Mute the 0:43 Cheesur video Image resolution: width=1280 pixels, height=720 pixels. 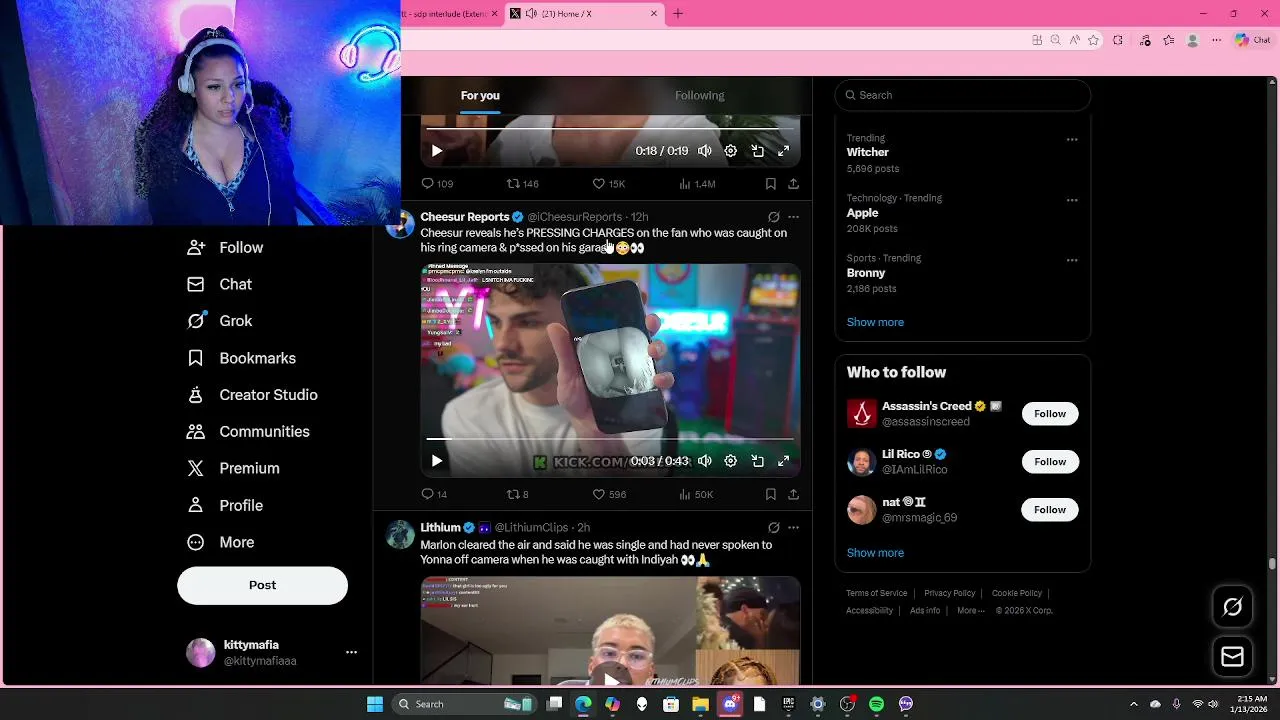(x=705, y=461)
